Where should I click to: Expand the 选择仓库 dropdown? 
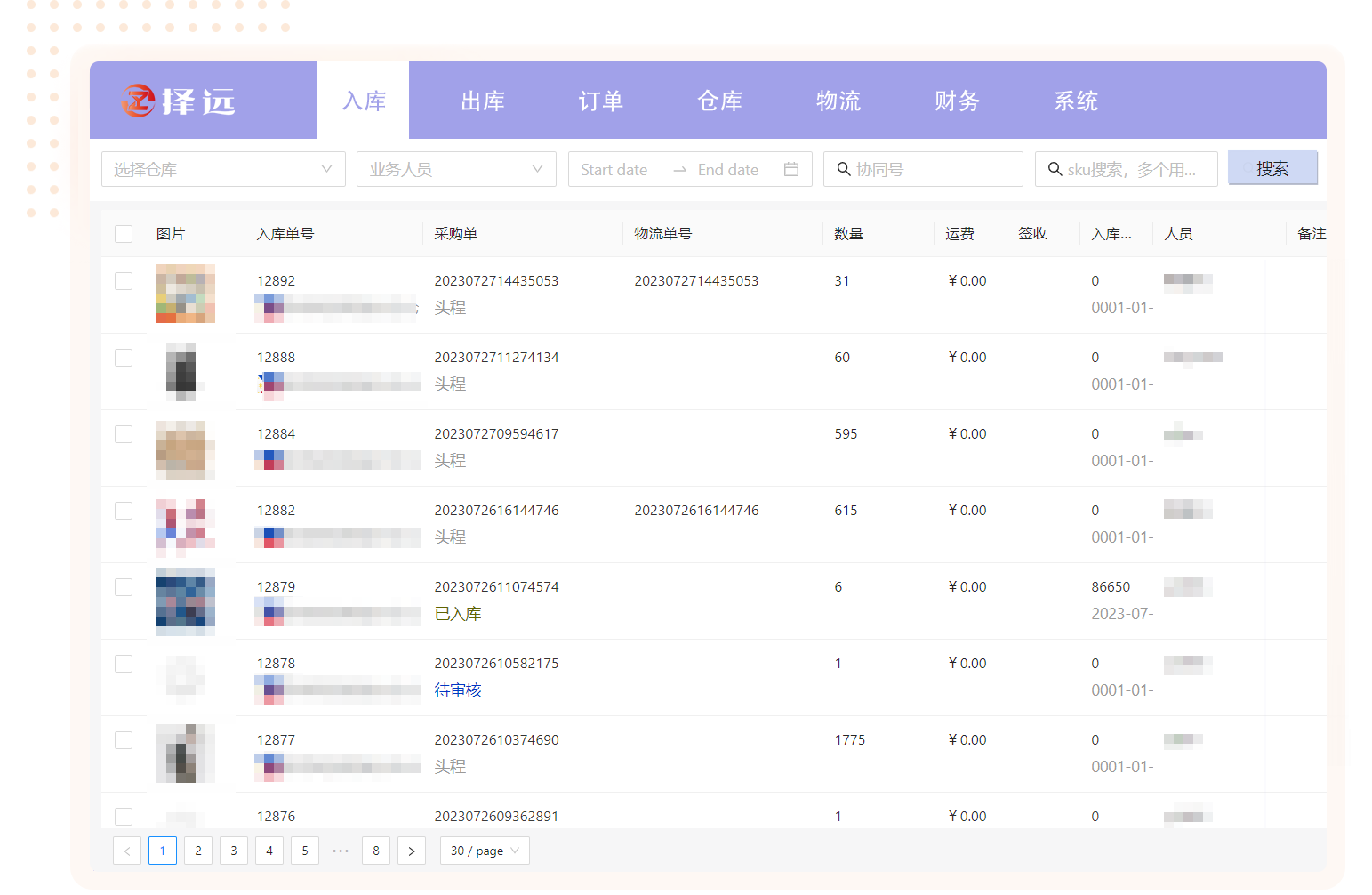point(223,169)
